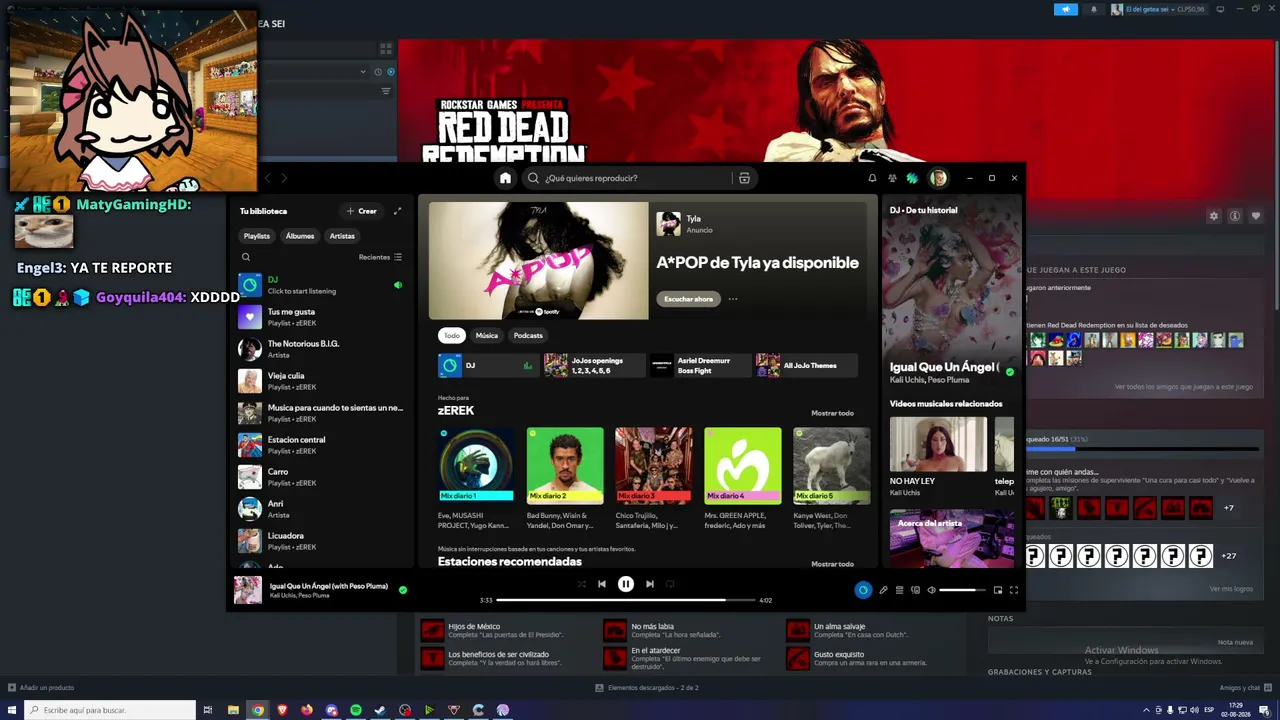
Task: Open the Kali Uchis, Peso Pluma link in player bar
Action: [299, 596]
